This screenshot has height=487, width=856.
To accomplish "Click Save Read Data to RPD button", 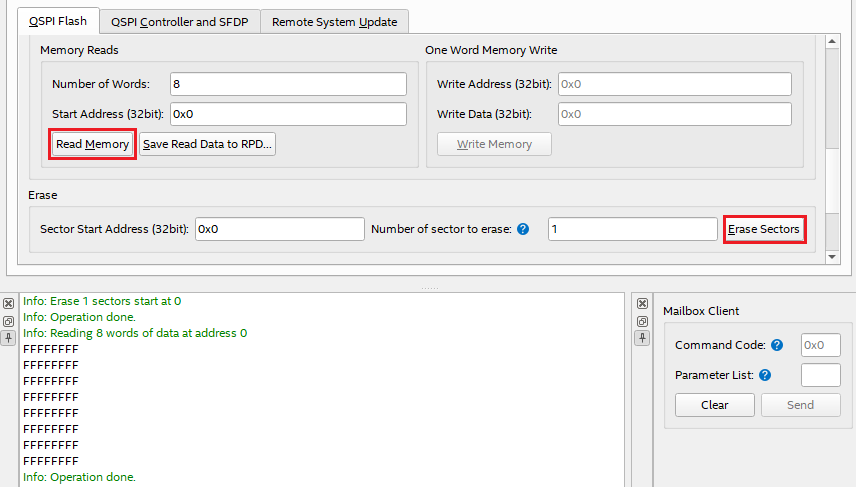I will (x=207, y=144).
